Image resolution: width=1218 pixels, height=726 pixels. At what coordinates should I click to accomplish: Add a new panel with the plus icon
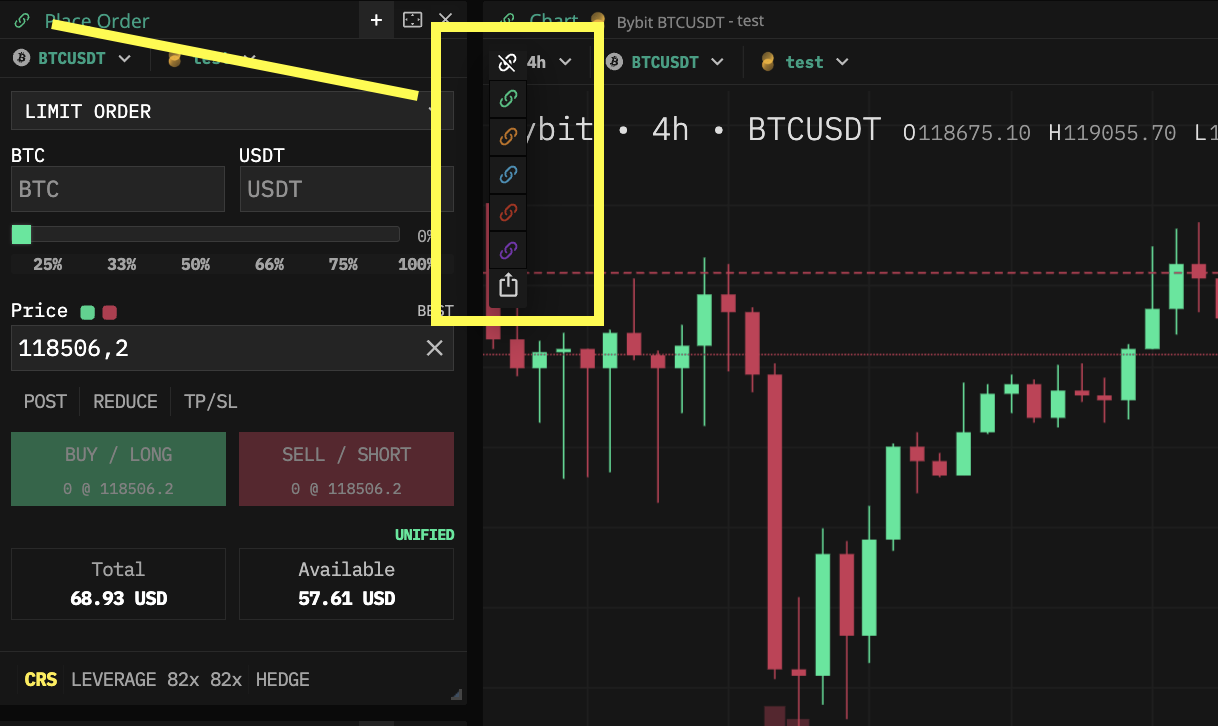376,20
